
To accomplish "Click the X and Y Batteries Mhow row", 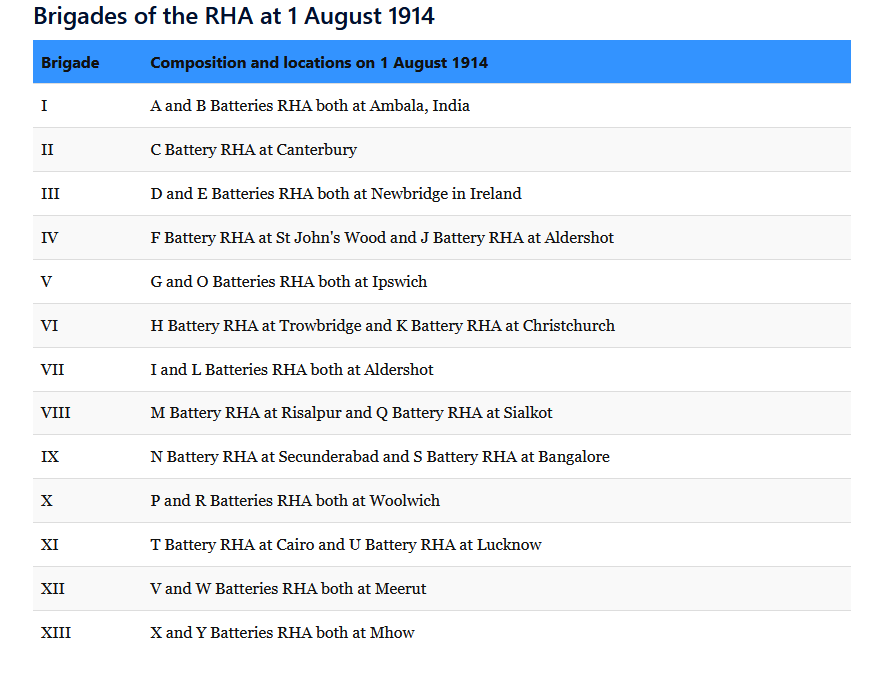I will tap(282, 633).
